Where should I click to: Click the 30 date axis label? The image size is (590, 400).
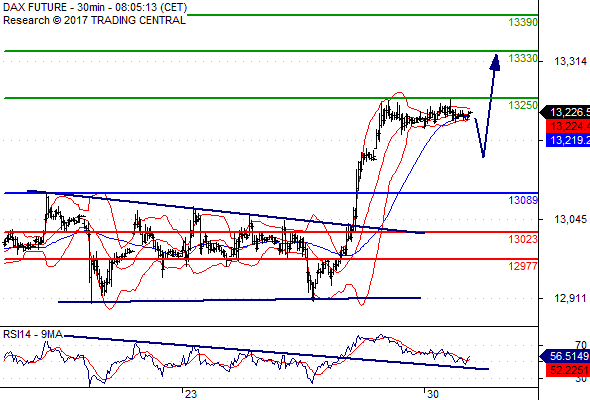(x=433, y=394)
